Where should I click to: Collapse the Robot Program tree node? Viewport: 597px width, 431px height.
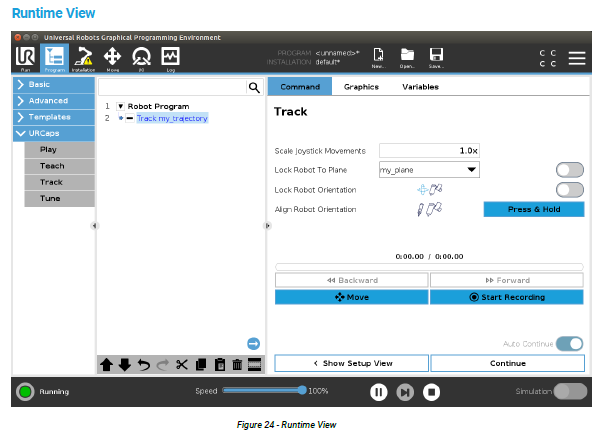tap(120, 106)
